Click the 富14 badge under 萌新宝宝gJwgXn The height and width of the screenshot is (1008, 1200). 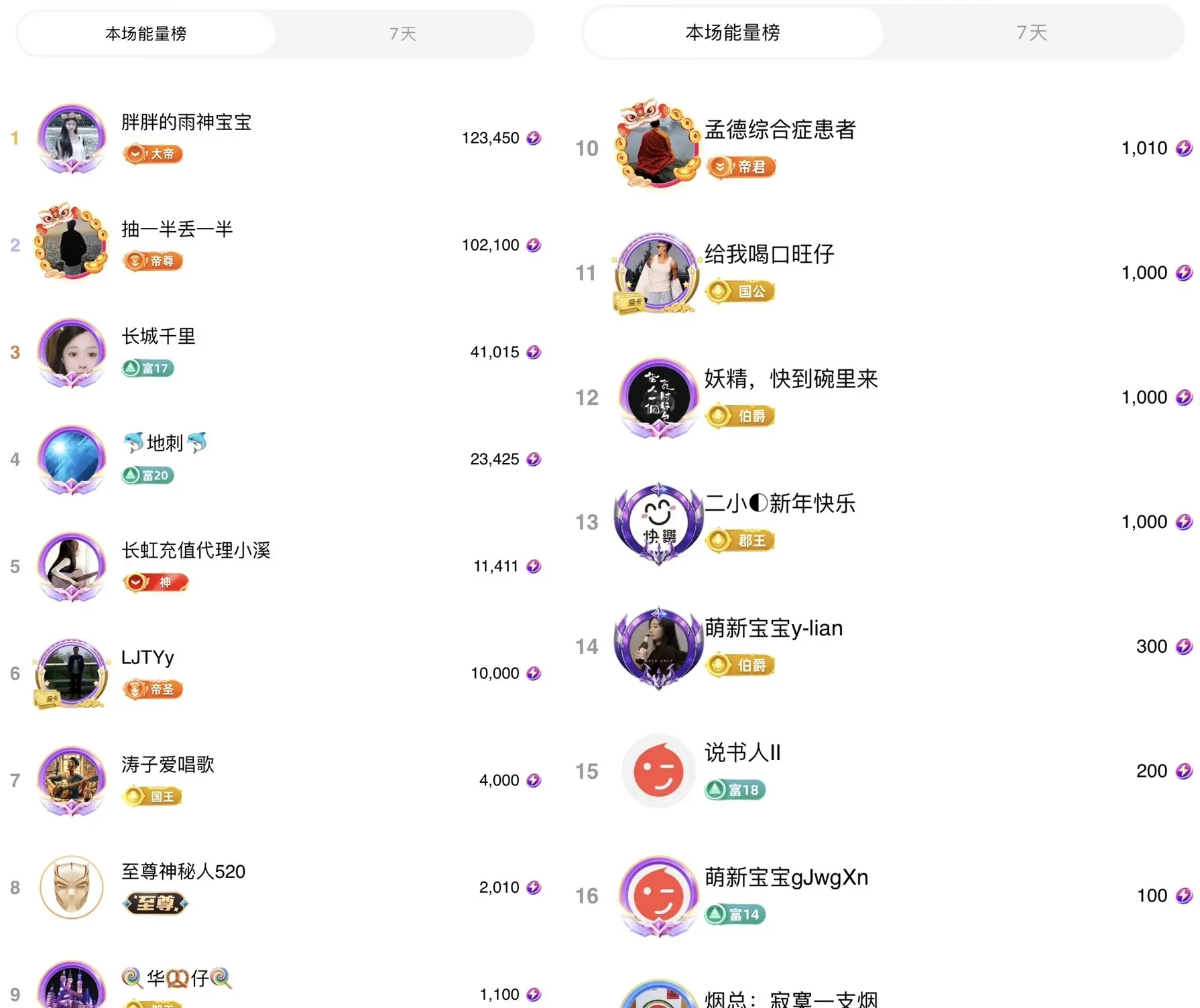coord(735,915)
